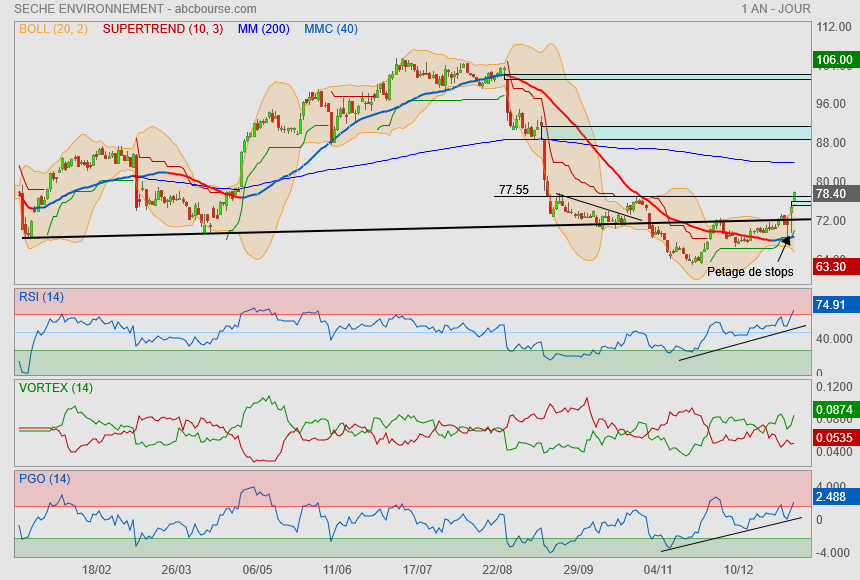
Task: Click the green 0.0874 Vortex value tag
Action: (x=834, y=410)
